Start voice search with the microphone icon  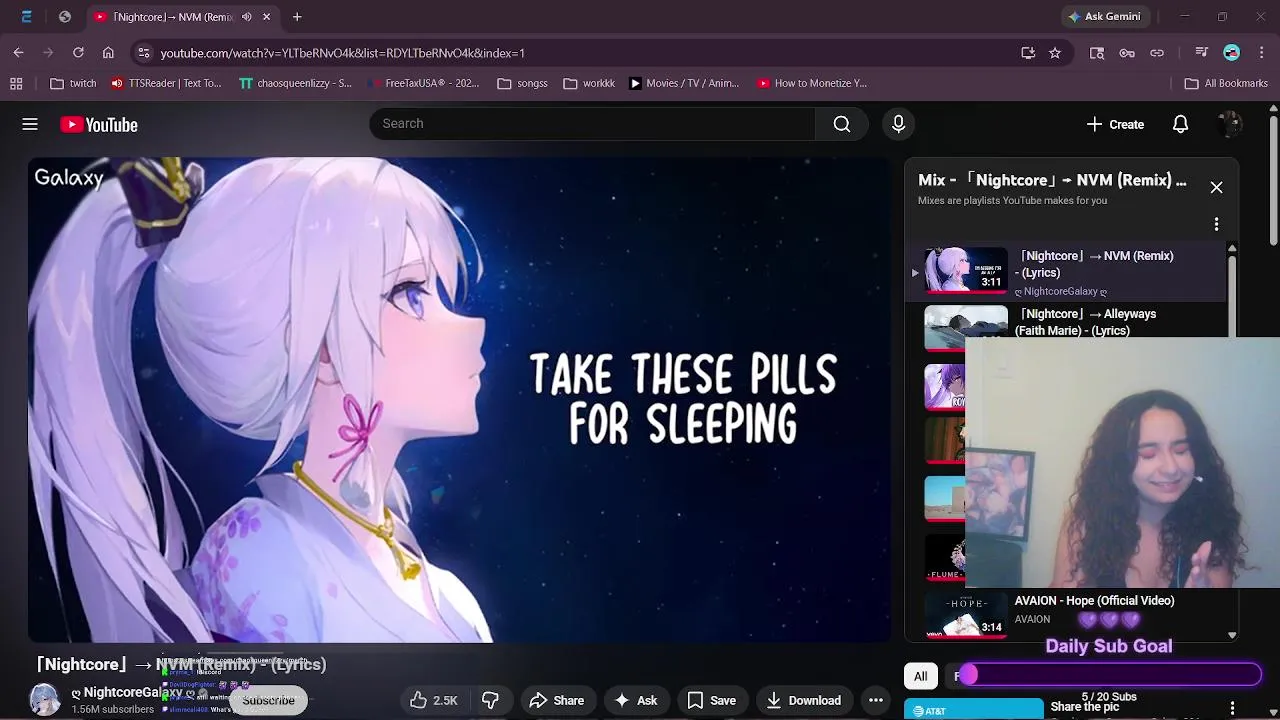click(898, 124)
